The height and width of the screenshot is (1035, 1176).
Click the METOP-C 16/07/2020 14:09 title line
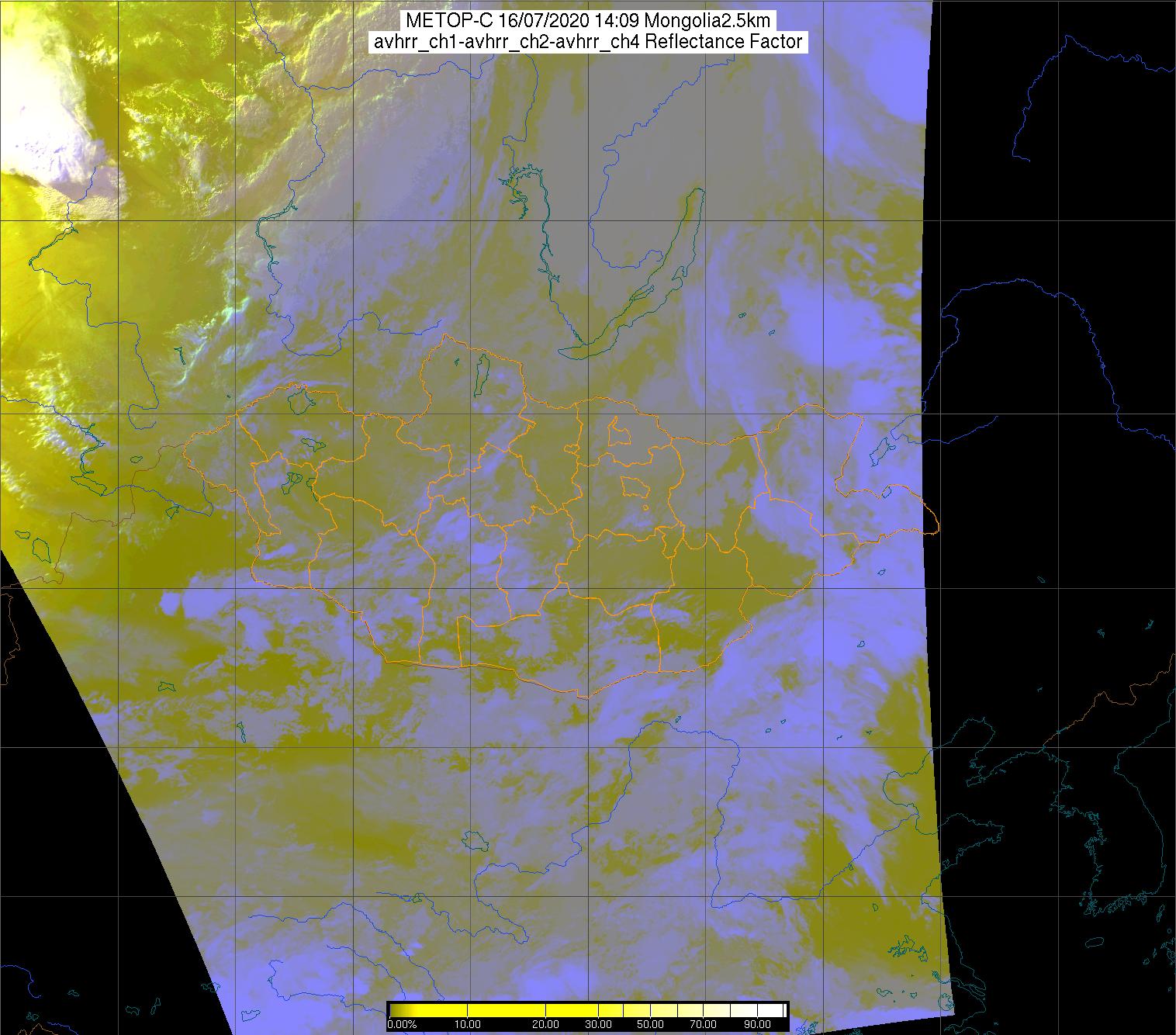[x=588, y=21]
